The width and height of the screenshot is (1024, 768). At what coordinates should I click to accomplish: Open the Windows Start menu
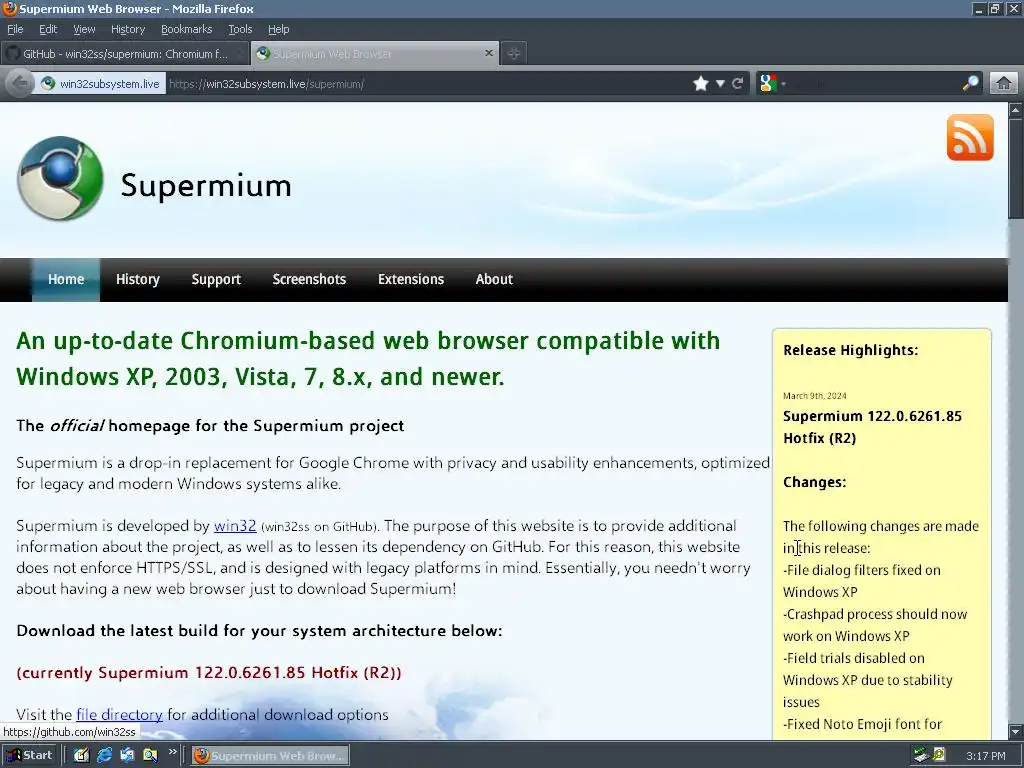coord(30,756)
